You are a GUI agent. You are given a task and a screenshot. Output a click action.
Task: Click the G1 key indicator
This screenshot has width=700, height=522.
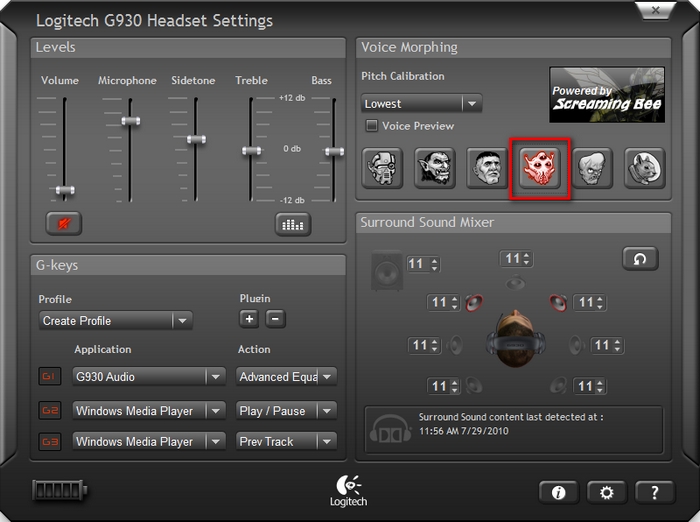[x=49, y=377]
